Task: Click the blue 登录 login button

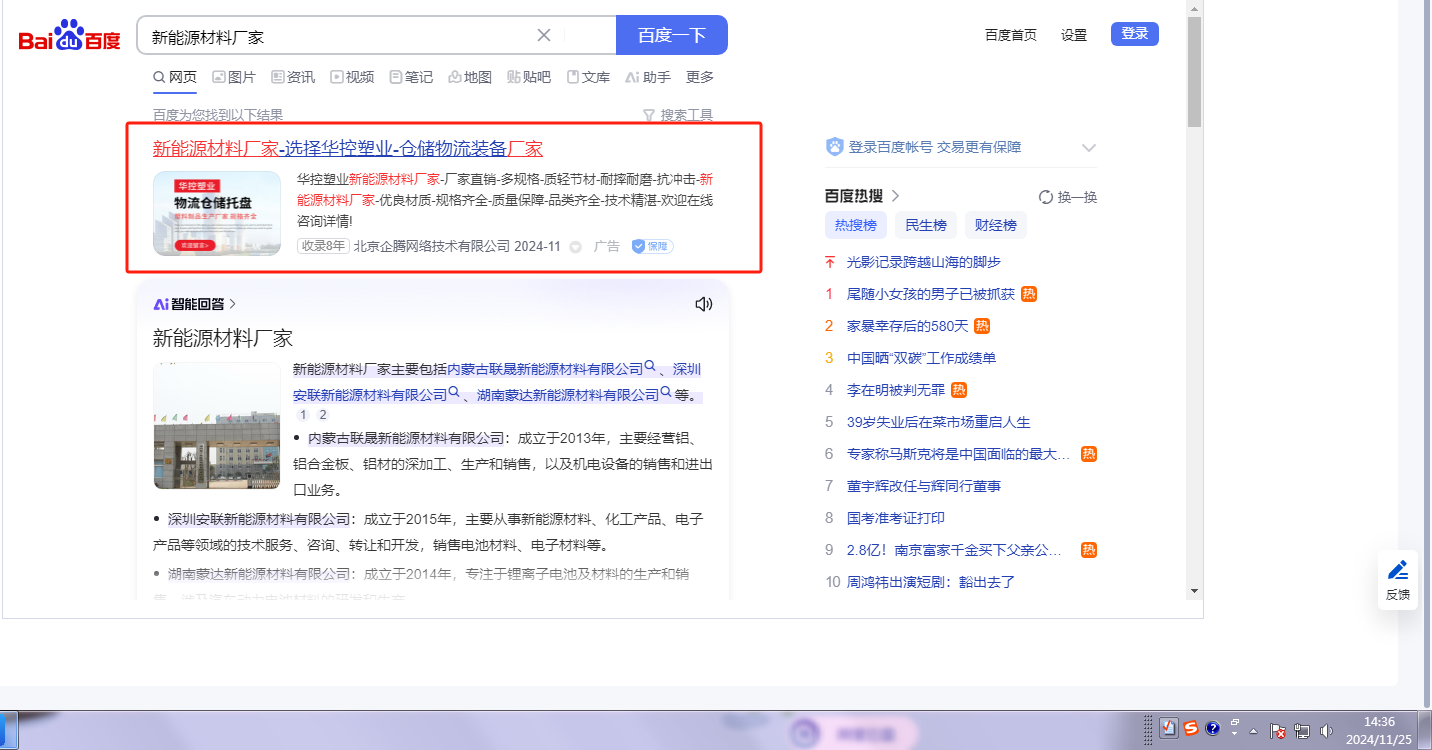Action: (x=1134, y=34)
